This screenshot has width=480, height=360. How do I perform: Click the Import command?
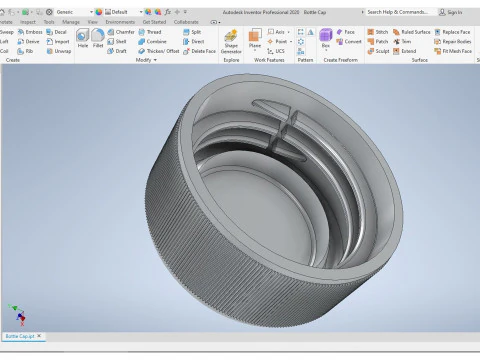58,42
